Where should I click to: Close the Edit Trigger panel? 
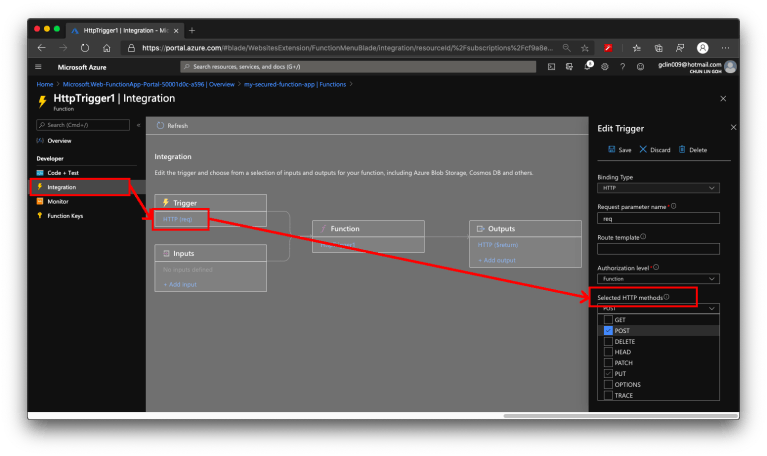(733, 127)
